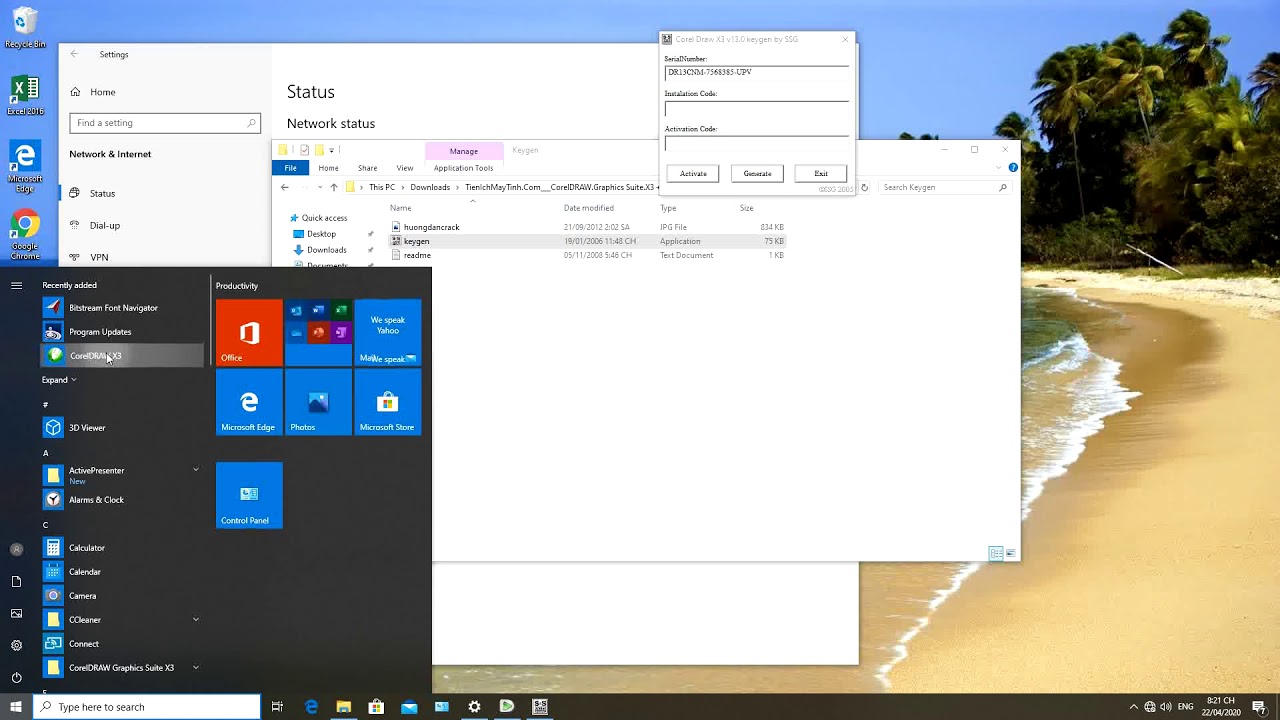The width and height of the screenshot is (1280, 720).
Task: Select the huongdancrack JPG file
Action: [x=588, y=227]
